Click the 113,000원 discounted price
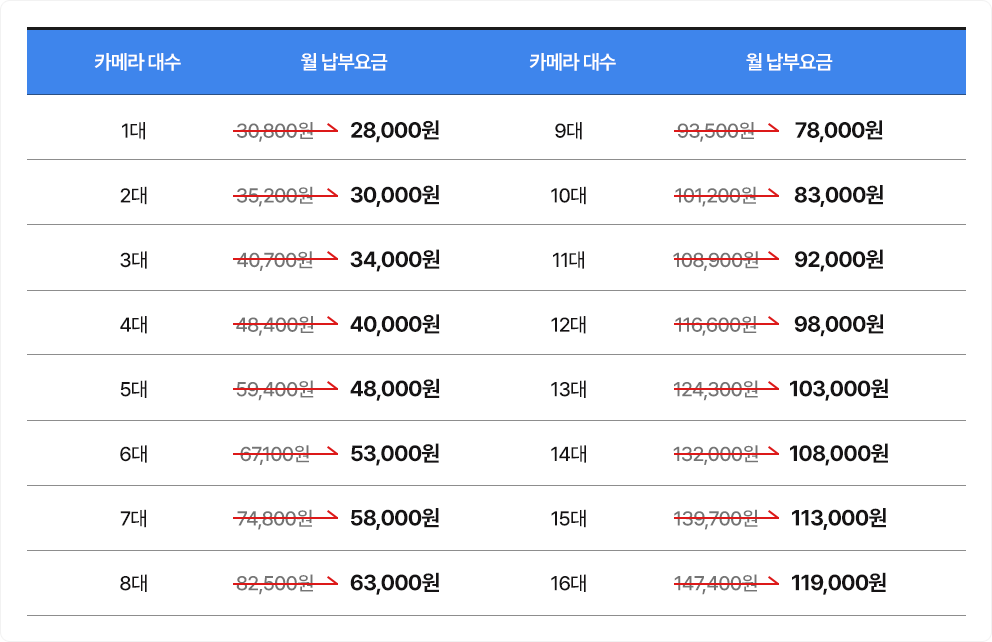 [x=839, y=518]
